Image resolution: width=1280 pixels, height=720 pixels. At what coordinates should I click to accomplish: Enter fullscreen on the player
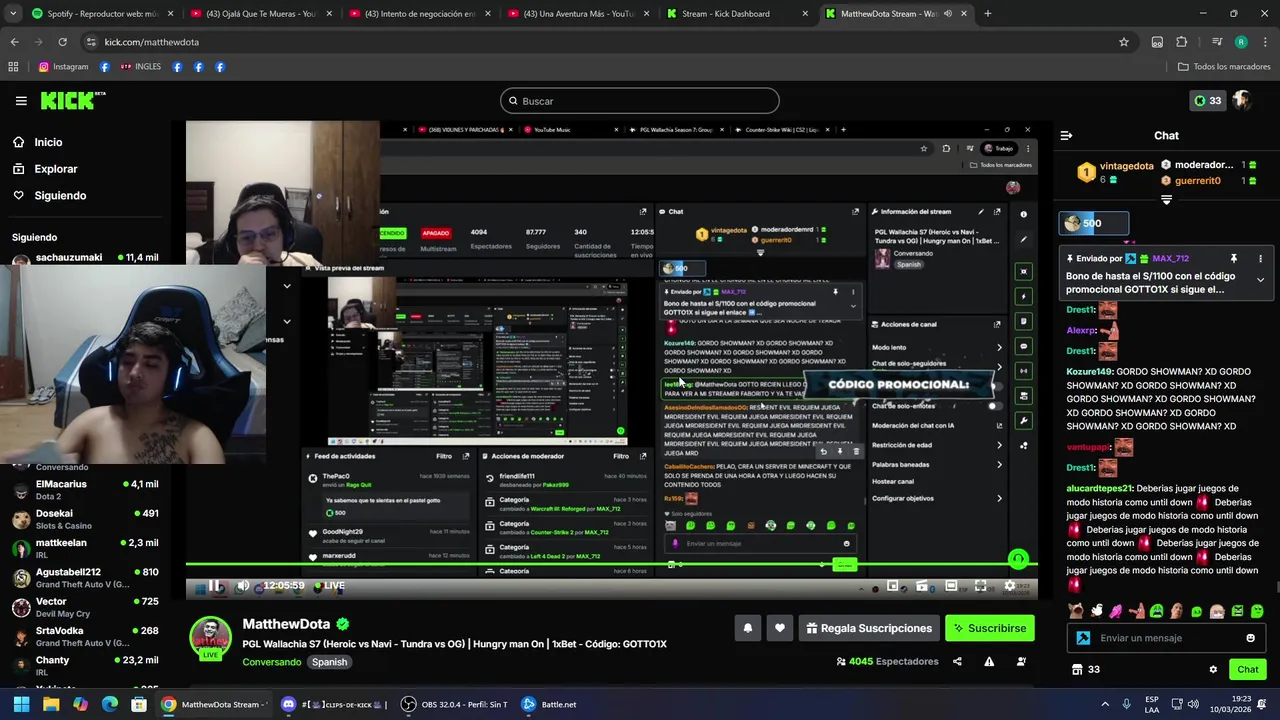pyautogui.click(x=981, y=586)
